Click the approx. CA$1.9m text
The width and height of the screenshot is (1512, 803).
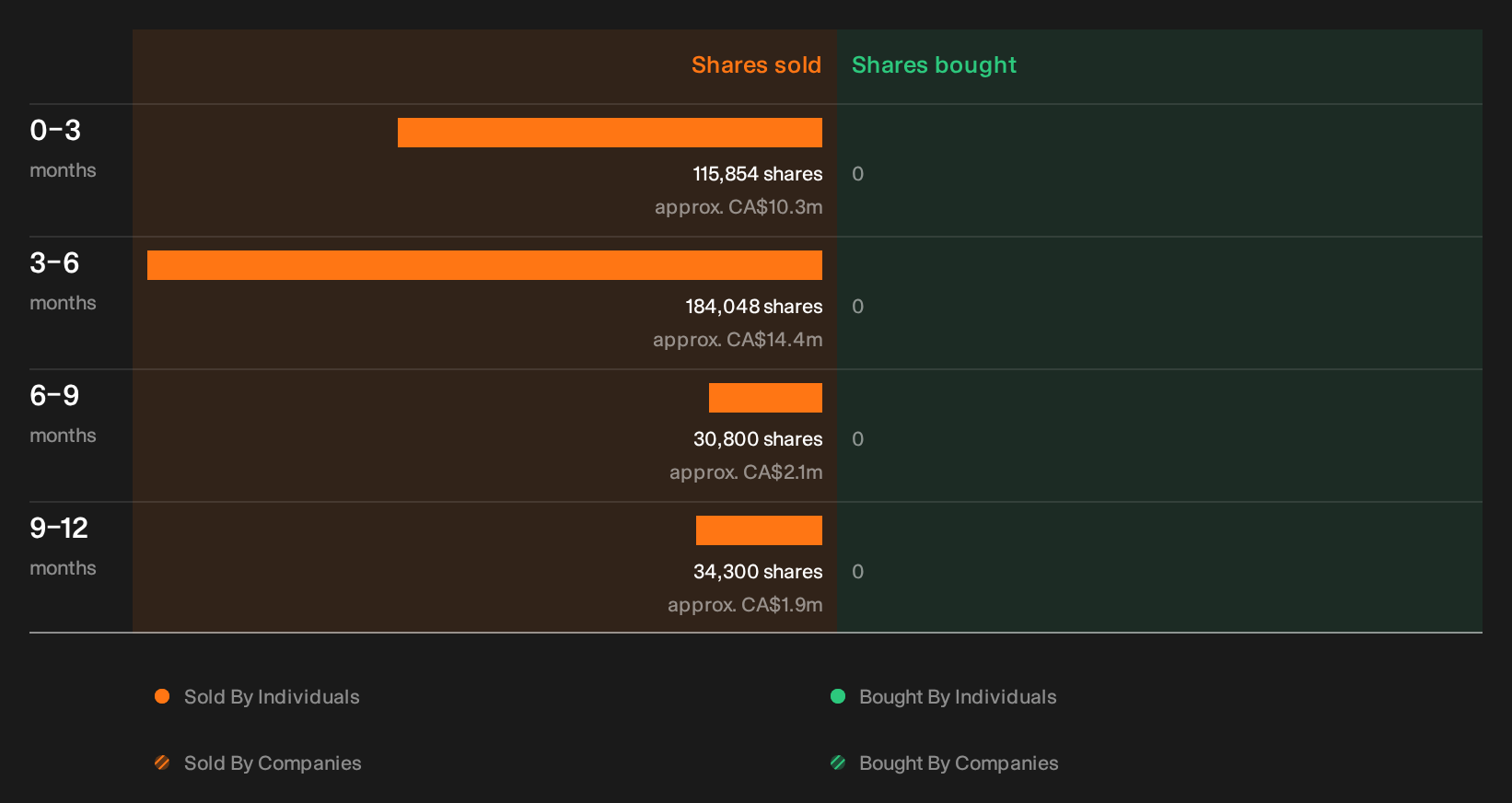[745, 605]
